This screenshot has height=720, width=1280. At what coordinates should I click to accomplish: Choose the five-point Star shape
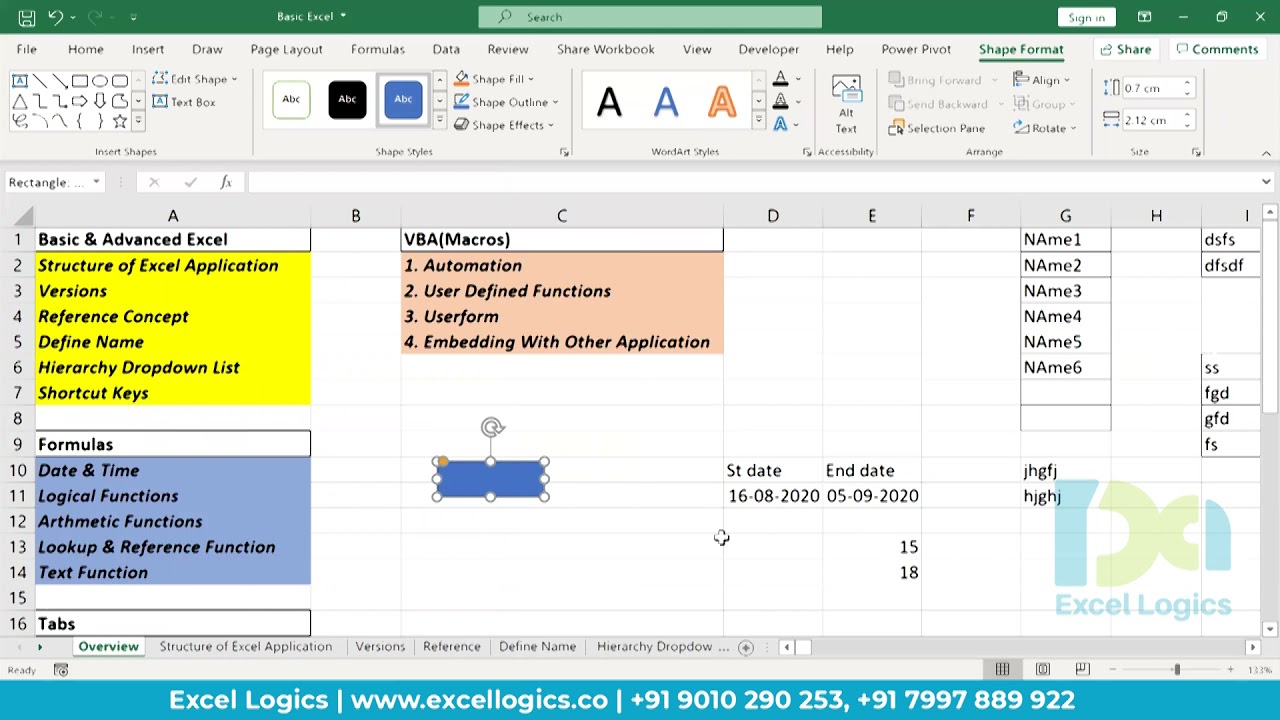[x=120, y=121]
